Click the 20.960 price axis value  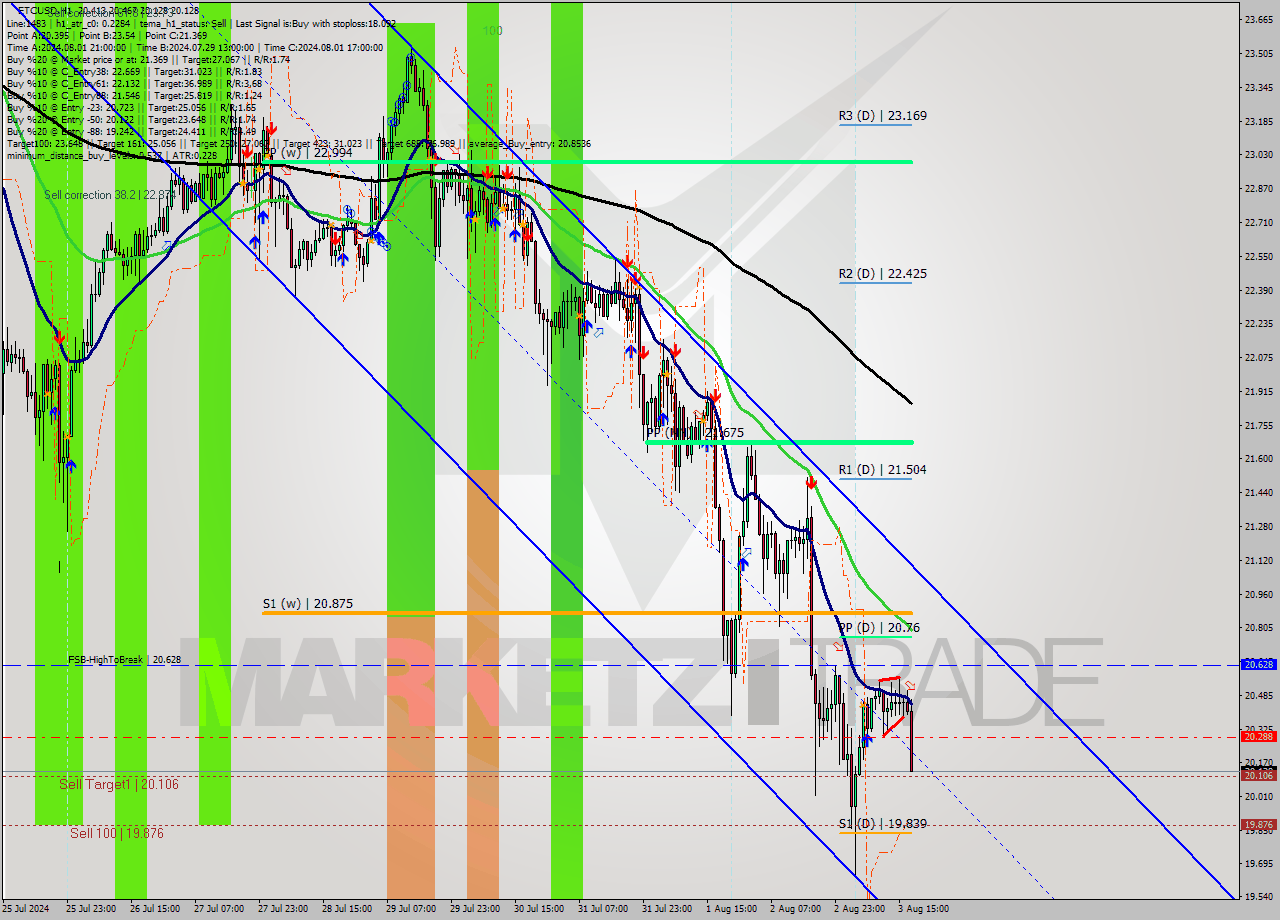pos(1258,594)
